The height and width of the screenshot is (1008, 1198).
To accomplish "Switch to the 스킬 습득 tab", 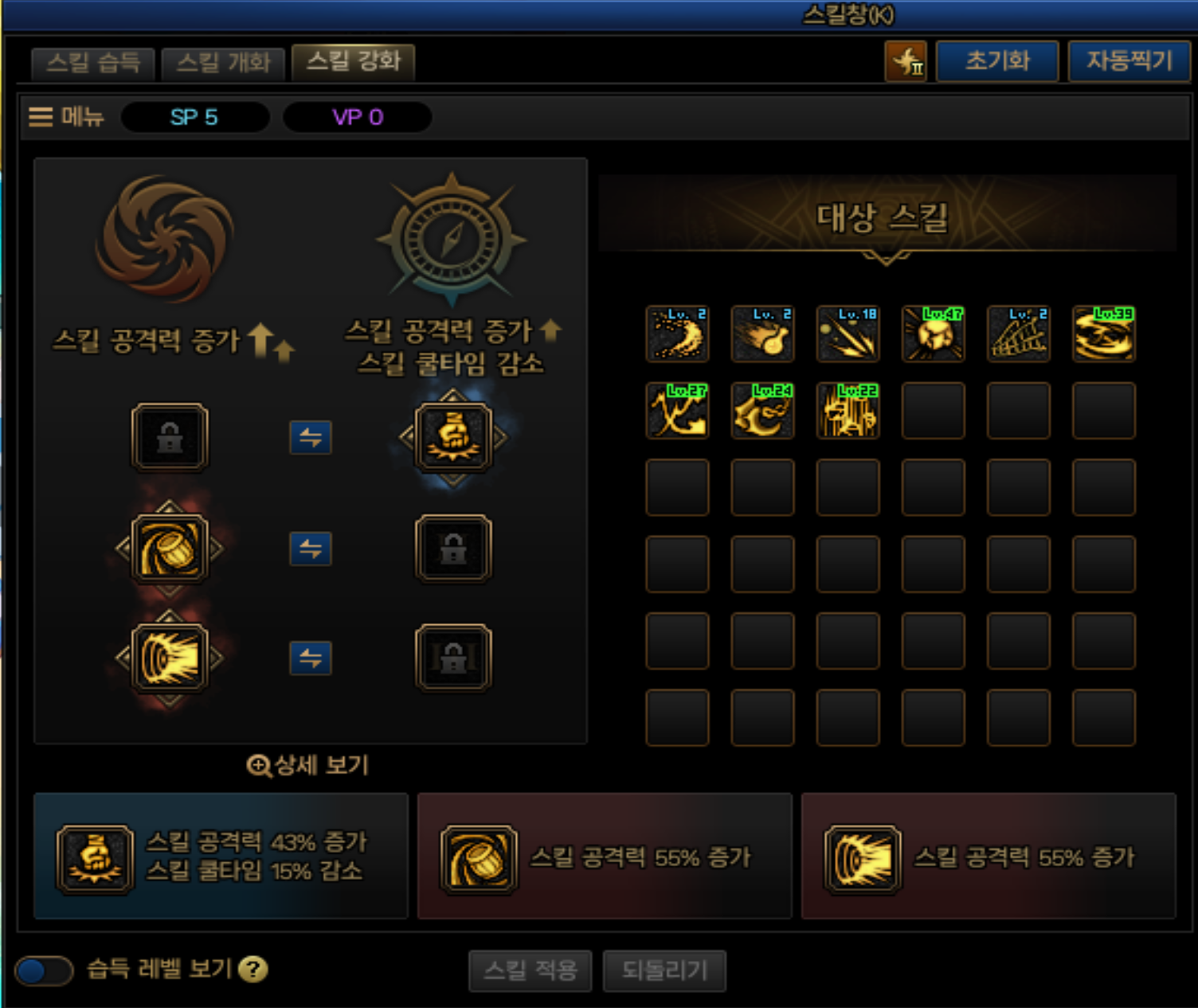I will pos(92,62).
